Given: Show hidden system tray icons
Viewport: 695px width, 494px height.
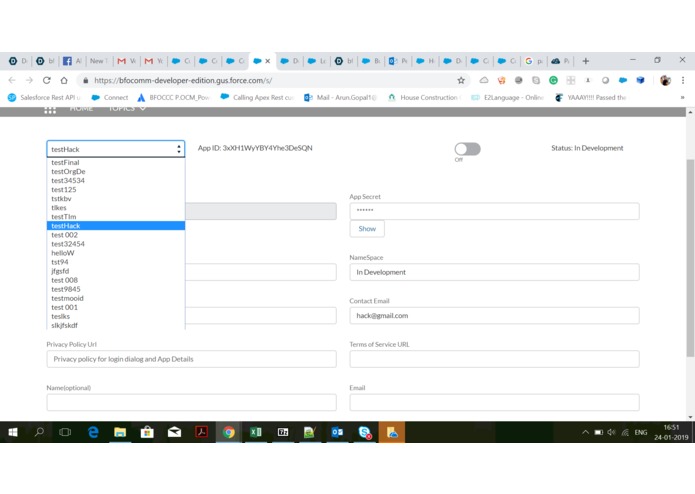Looking at the screenshot, I should click(x=585, y=432).
